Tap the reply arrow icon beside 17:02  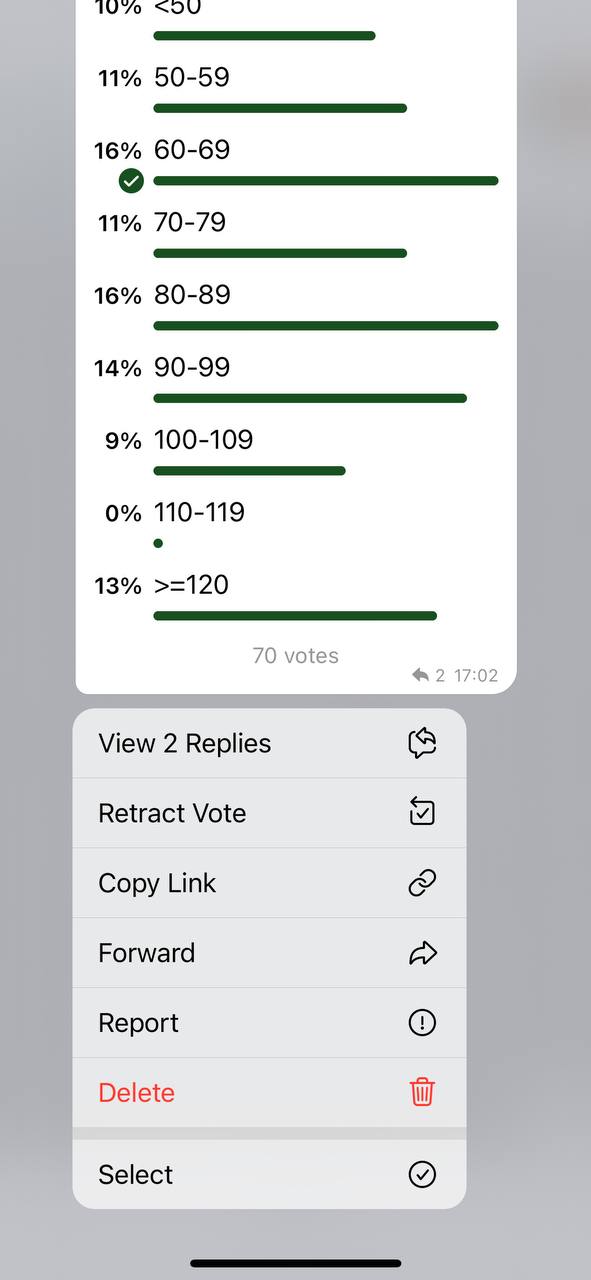coord(420,676)
